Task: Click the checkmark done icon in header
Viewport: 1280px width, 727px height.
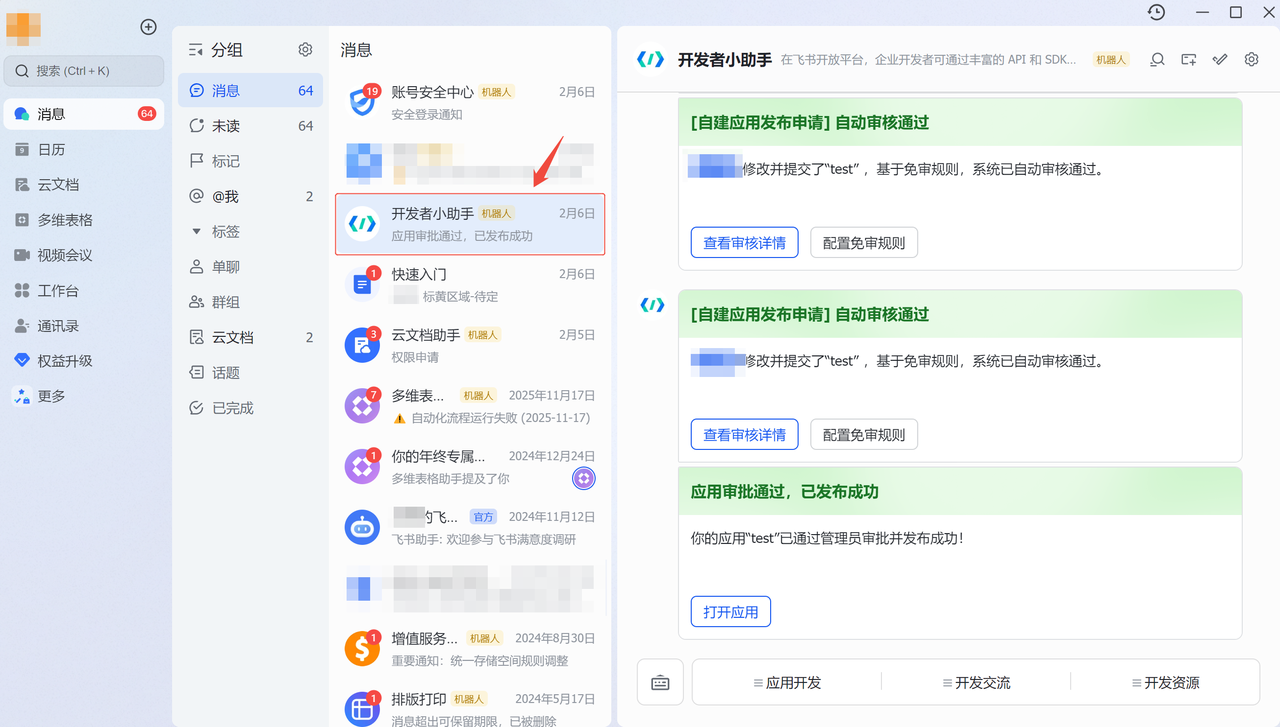Action: point(1220,60)
